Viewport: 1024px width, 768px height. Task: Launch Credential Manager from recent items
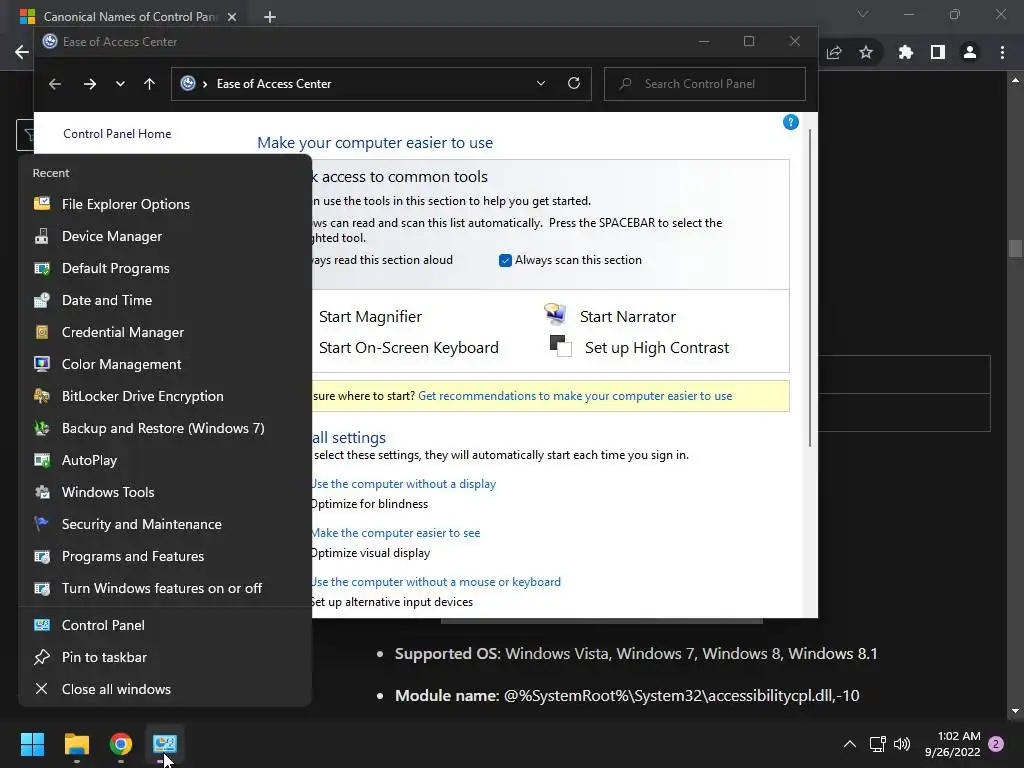coord(165,332)
